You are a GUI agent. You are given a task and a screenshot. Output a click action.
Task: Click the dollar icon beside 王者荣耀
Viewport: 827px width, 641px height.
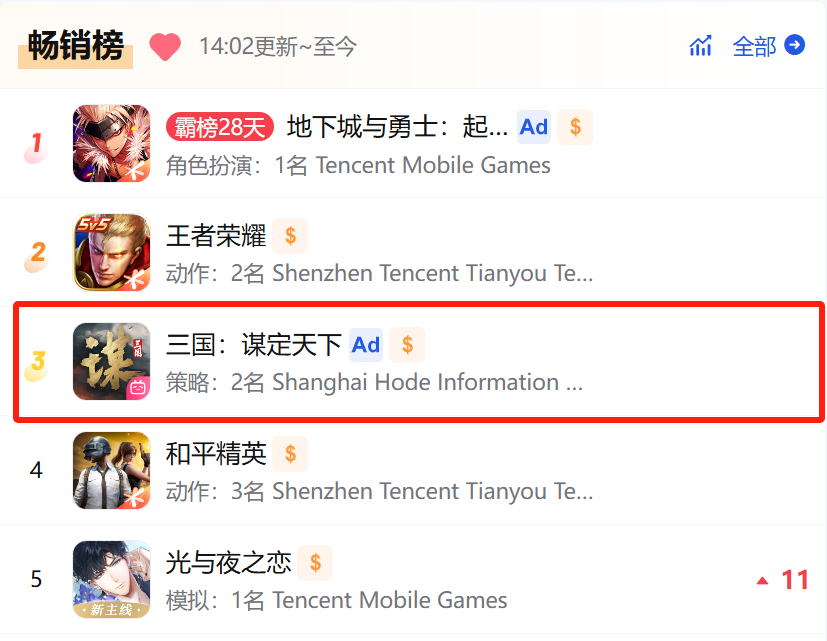(290, 236)
